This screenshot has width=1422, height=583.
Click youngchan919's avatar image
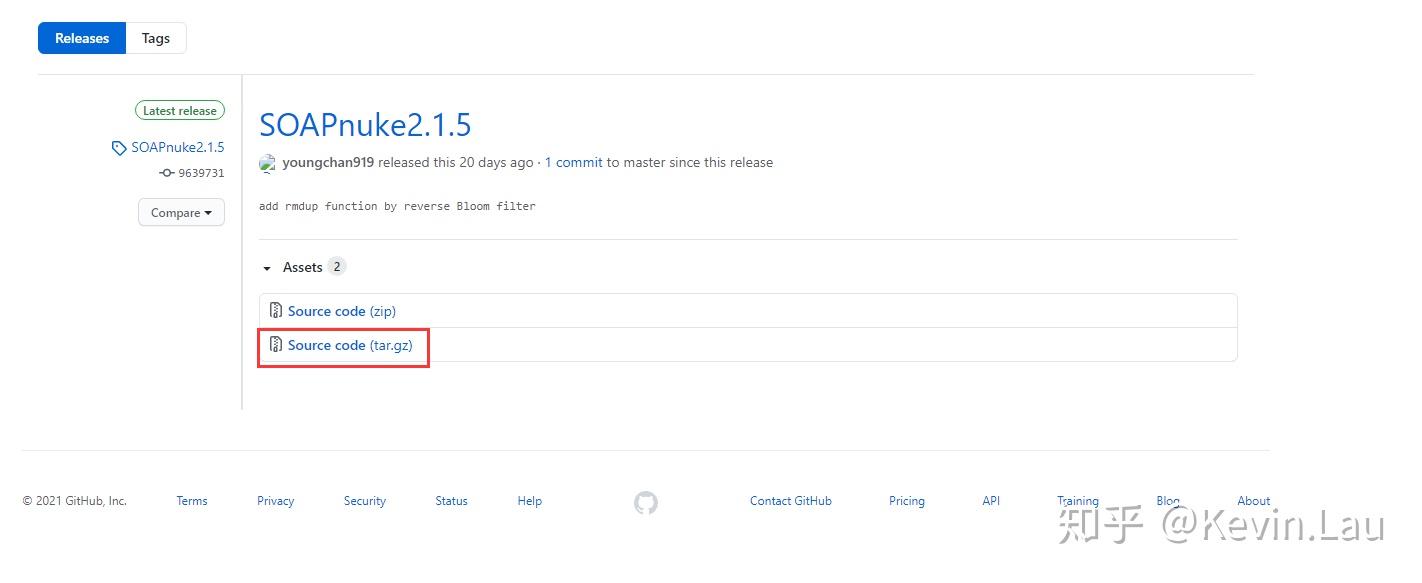point(267,163)
